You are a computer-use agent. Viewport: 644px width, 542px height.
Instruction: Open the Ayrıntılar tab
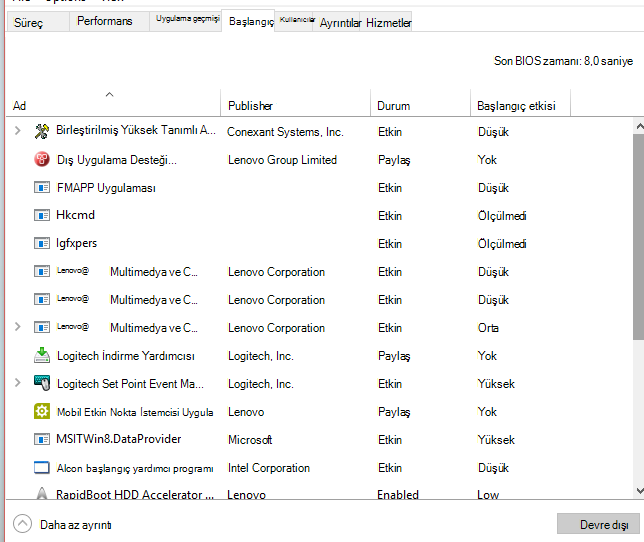coord(340,23)
